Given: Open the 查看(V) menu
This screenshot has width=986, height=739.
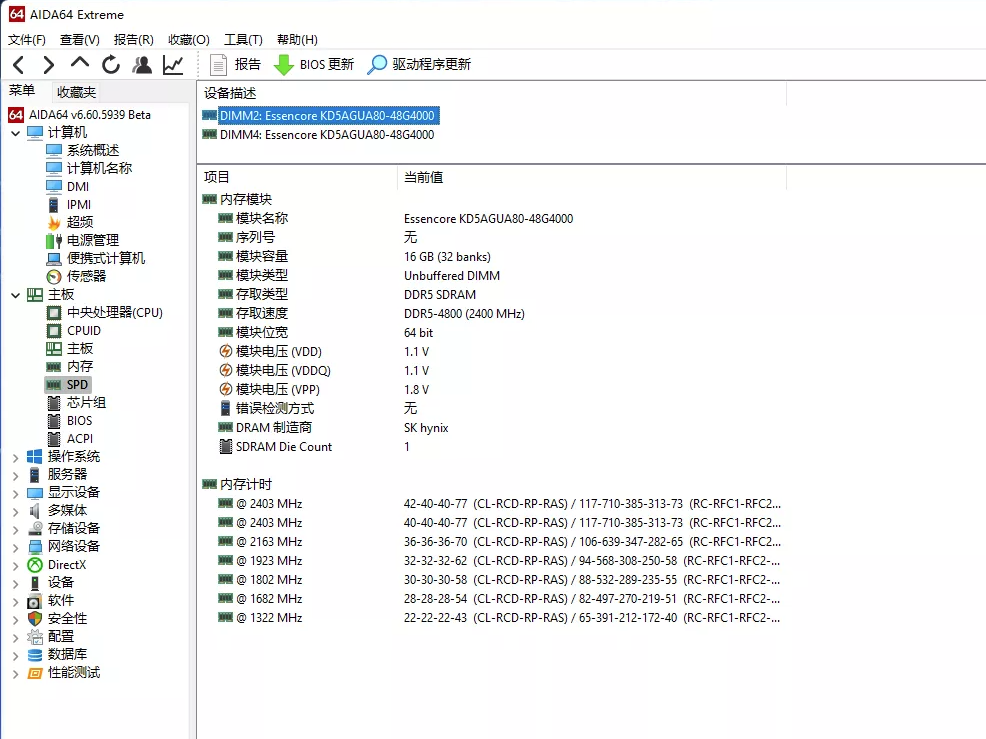Looking at the screenshot, I should click(79, 40).
